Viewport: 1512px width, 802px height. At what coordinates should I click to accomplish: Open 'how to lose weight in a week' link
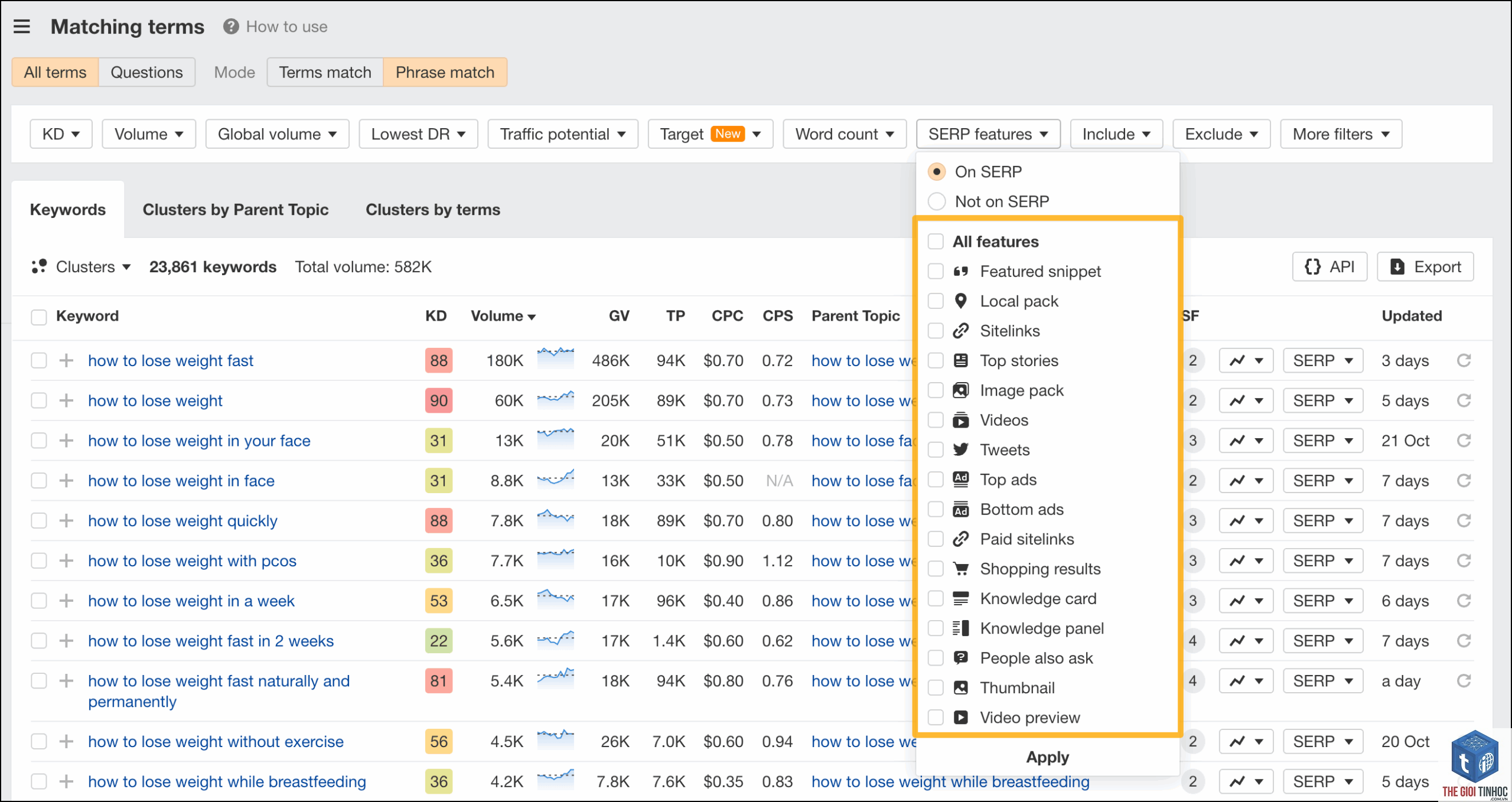(191, 601)
